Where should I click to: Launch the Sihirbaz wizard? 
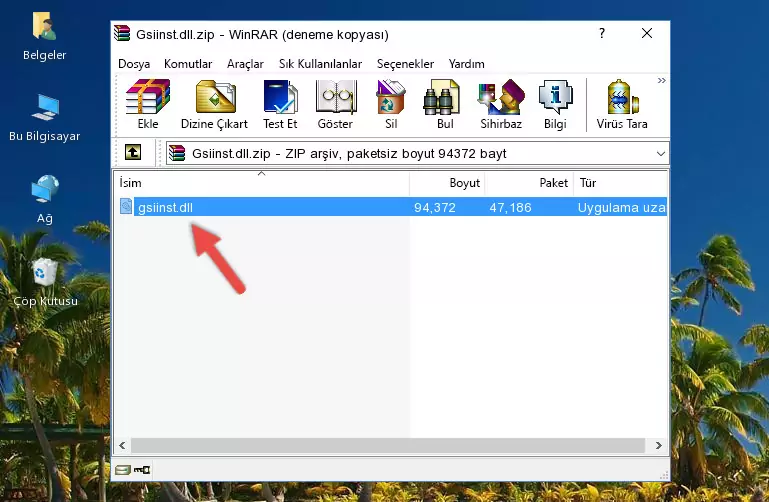coord(501,104)
